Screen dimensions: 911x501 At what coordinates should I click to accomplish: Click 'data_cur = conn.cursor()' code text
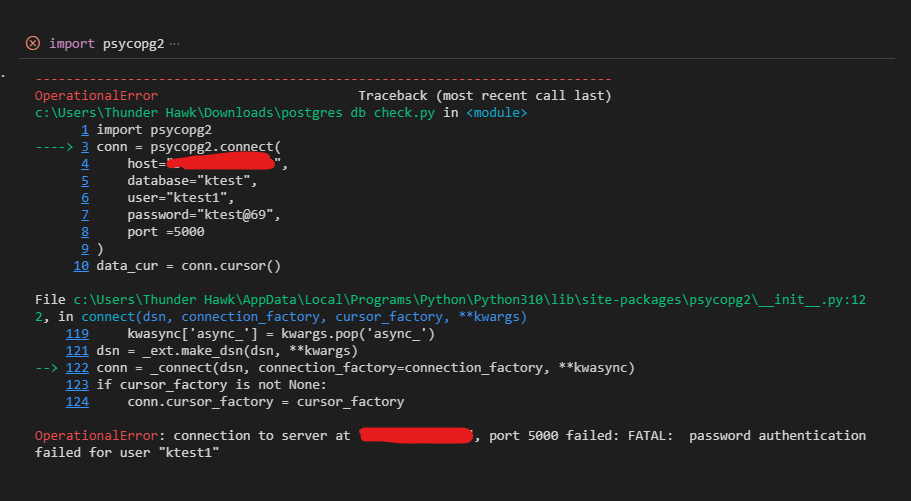(x=189, y=266)
